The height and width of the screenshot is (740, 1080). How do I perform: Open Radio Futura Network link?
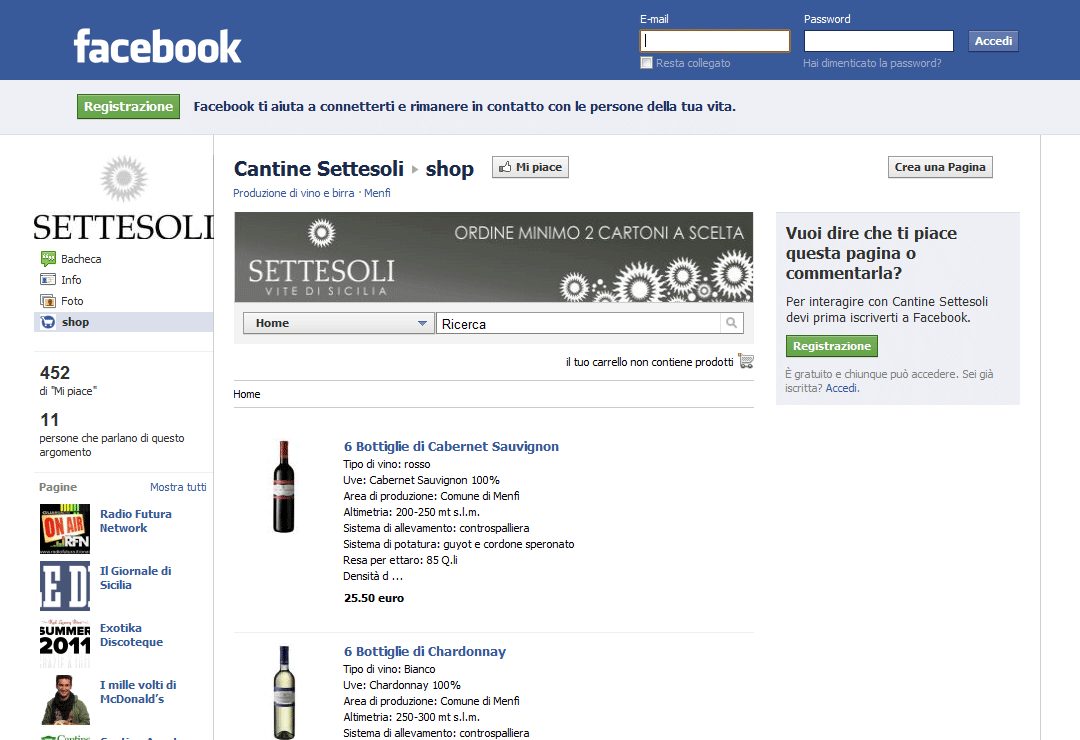[x=136, y=521]
